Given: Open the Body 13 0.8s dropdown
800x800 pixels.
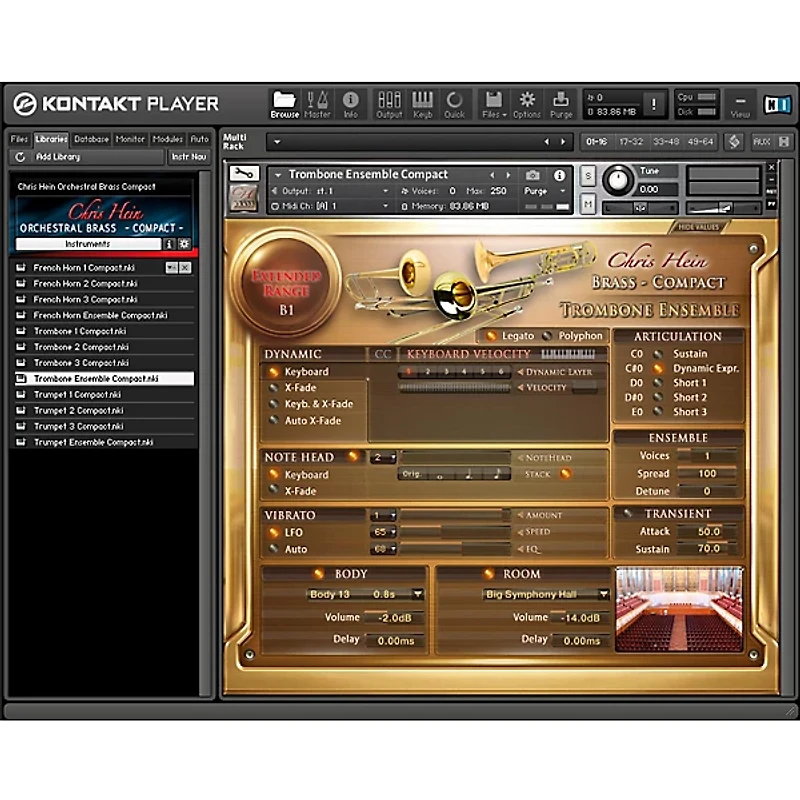Looking at the screenshot, I should point(362,593).
